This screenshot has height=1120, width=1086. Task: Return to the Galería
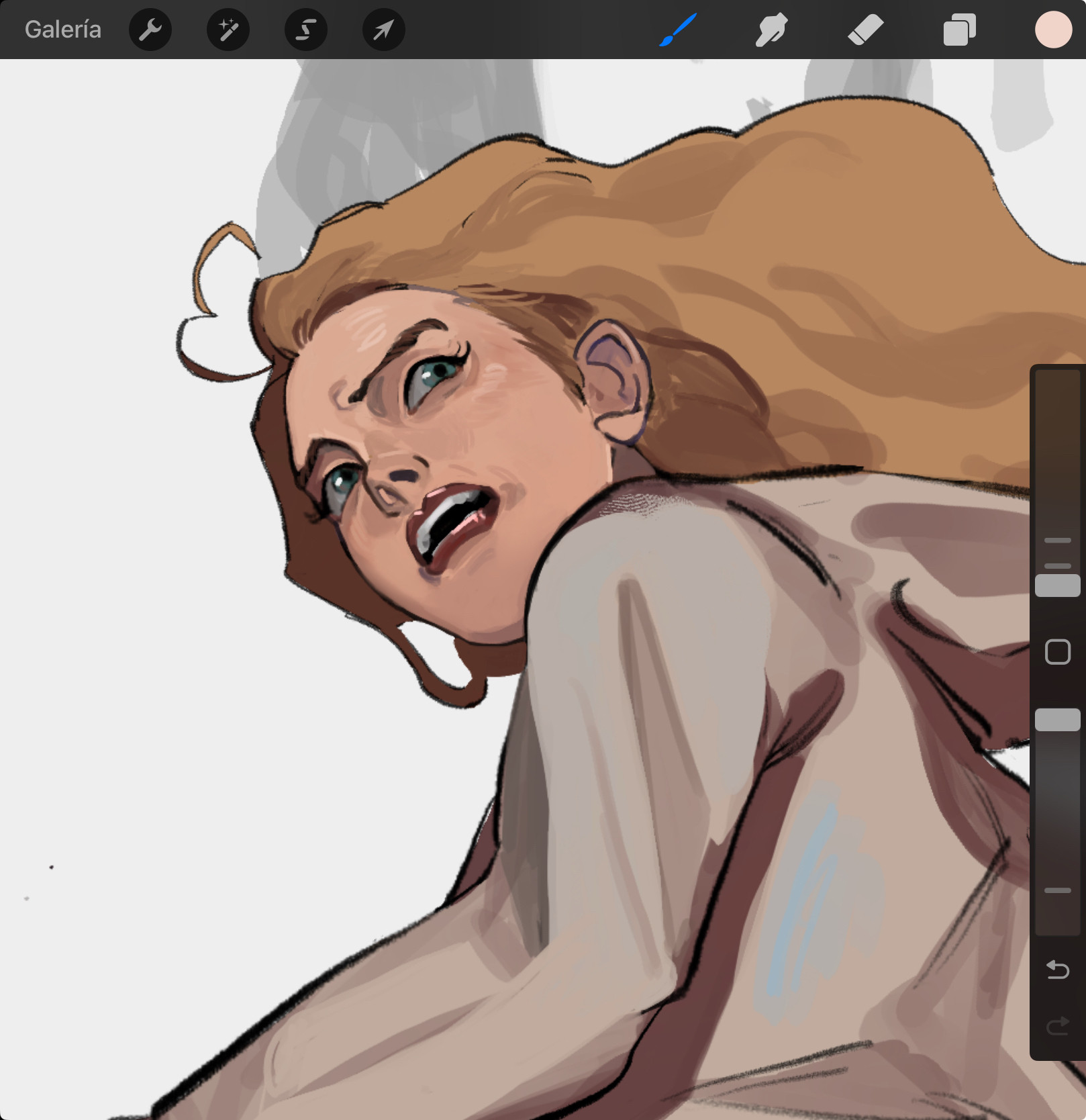[63, 30]
